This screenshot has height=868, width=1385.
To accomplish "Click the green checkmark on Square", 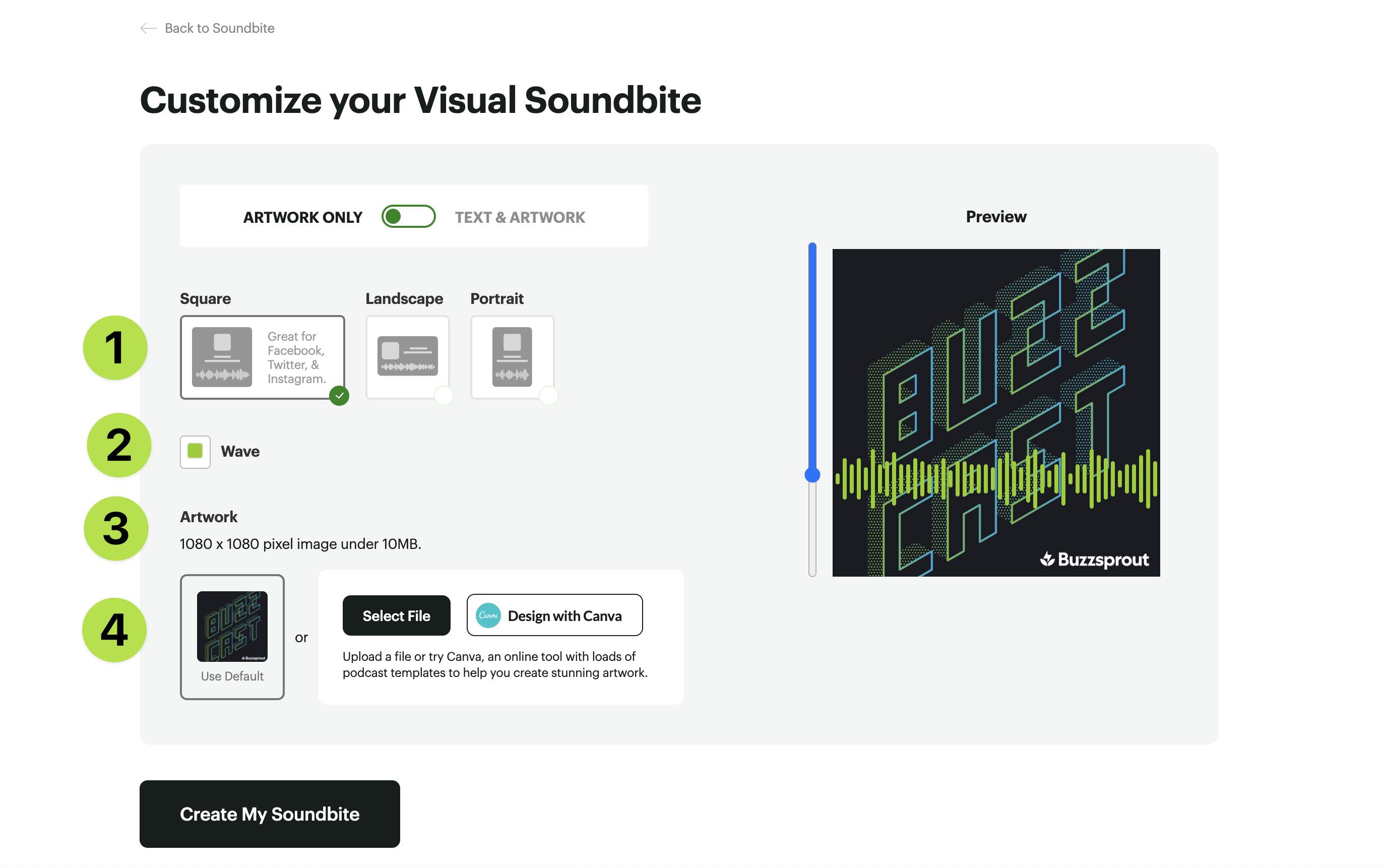I will [x=339, y=396].
